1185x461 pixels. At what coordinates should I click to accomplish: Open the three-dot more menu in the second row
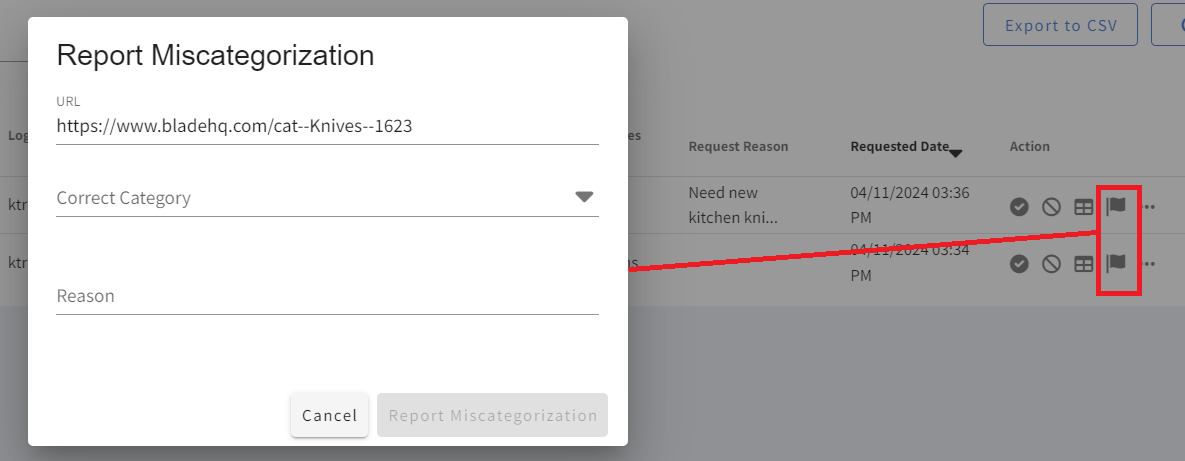click(x=1149, y=264)
